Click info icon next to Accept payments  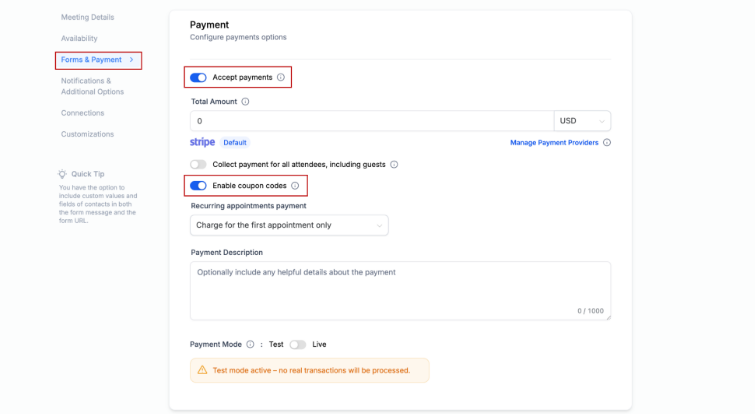tap(281, 77)
